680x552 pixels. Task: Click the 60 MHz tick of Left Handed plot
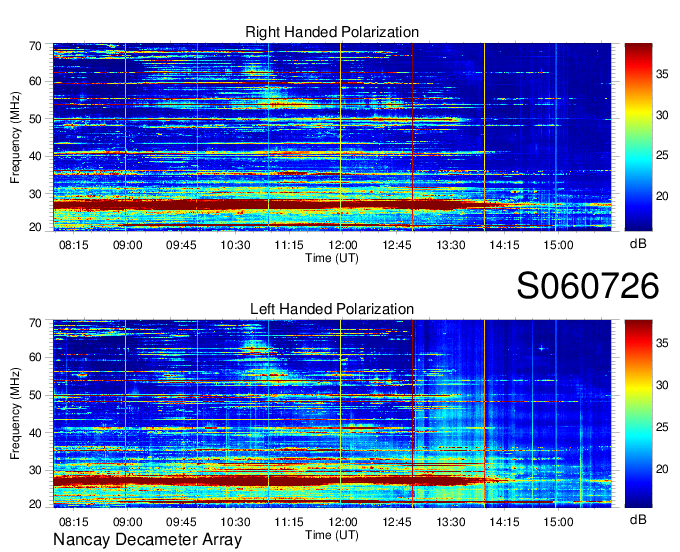35,358
